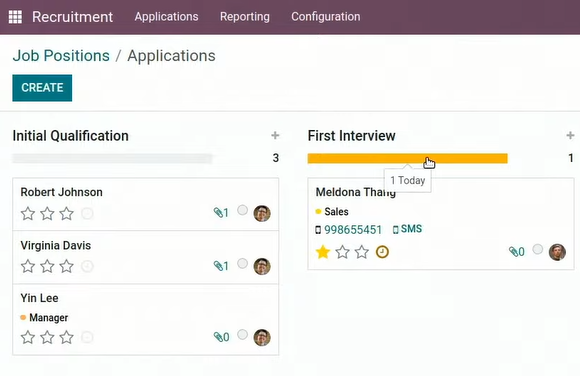Quick add in Initial Qualification column

275,135
